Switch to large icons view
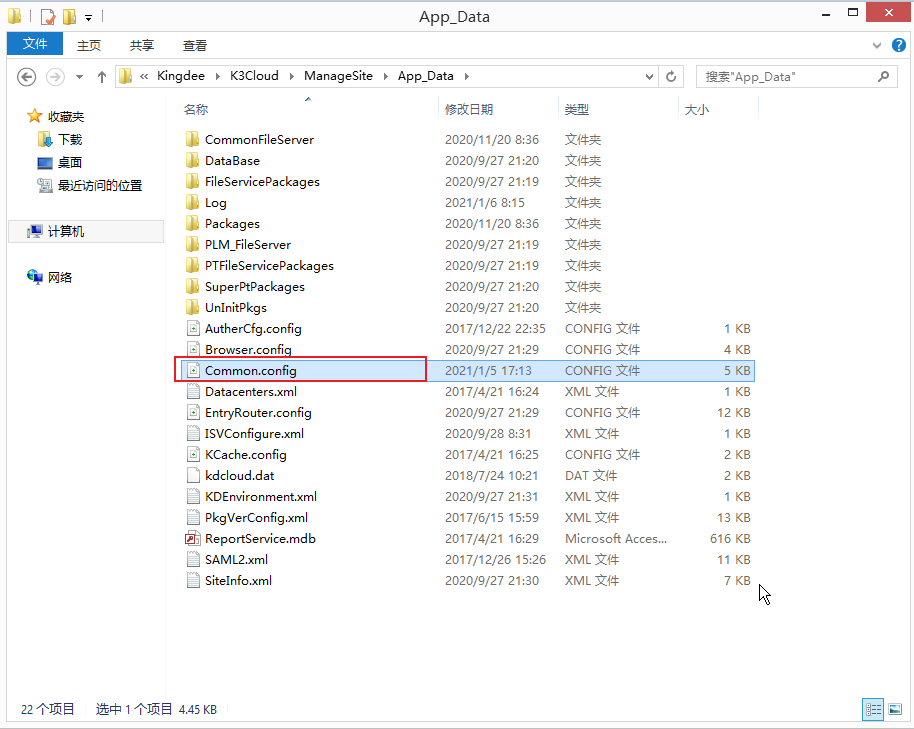Screen dimensions: 914x729 point(895,709)
